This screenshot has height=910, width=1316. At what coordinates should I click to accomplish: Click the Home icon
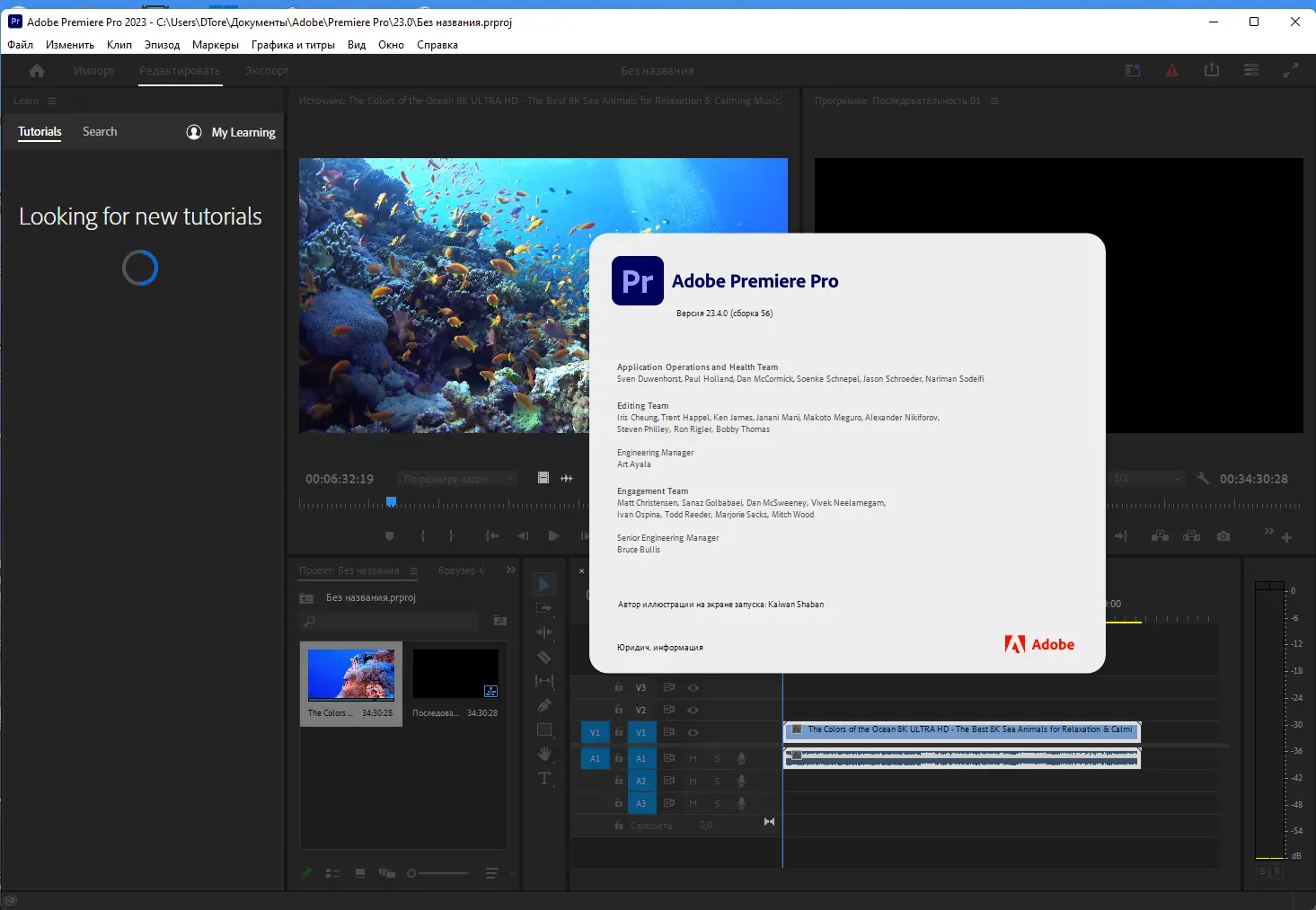37,71
